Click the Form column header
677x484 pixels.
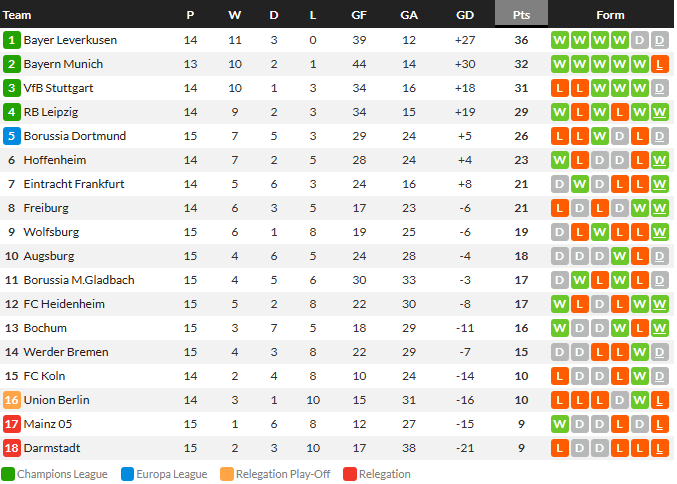coord(610,15)
